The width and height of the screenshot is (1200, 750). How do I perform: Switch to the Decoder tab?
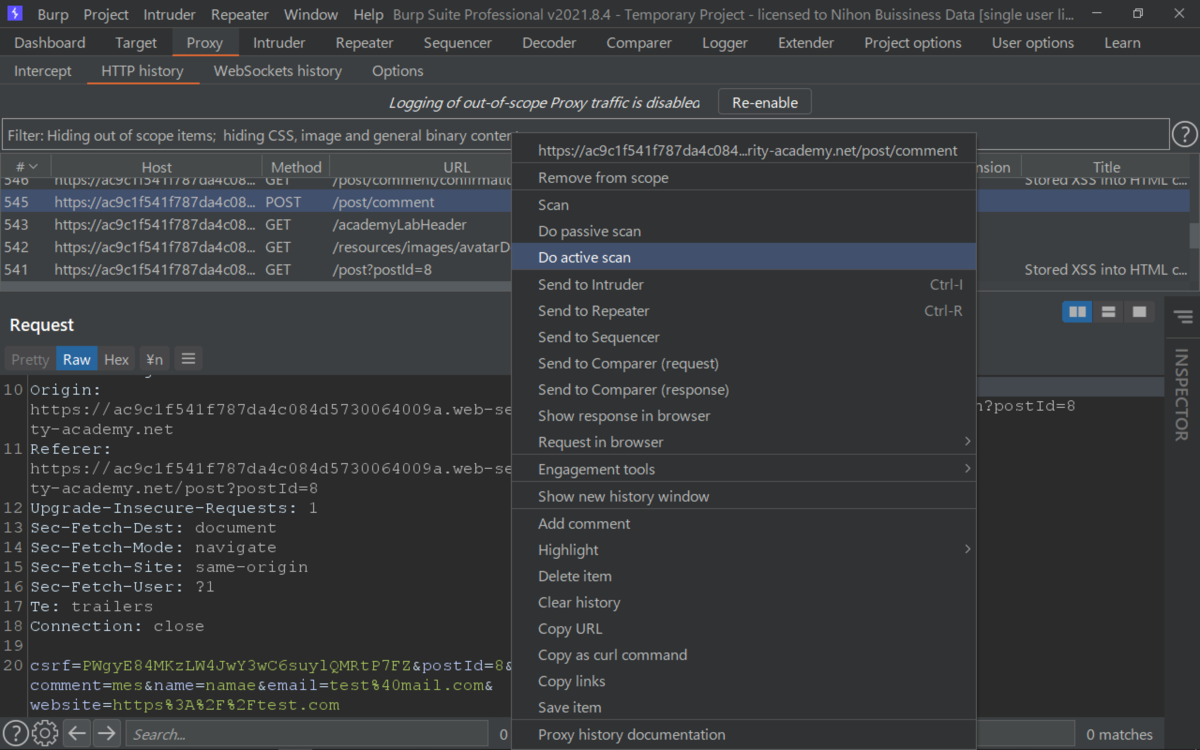(549, 43)
